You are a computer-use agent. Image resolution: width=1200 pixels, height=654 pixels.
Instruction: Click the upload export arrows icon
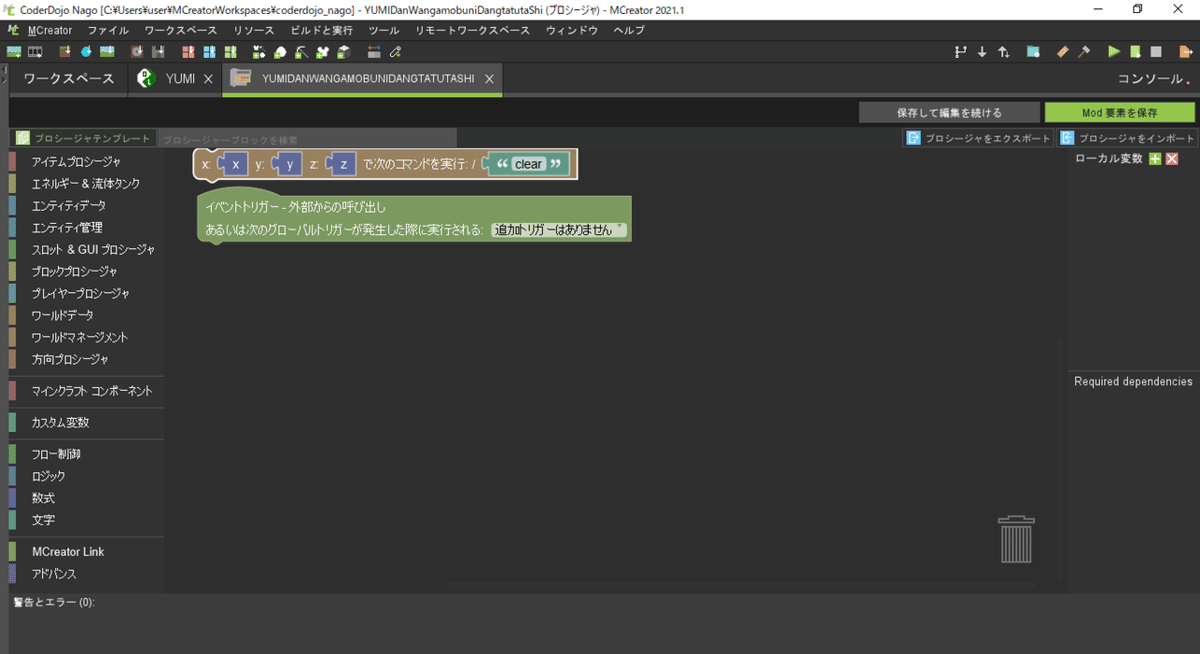pos(1004,51)
